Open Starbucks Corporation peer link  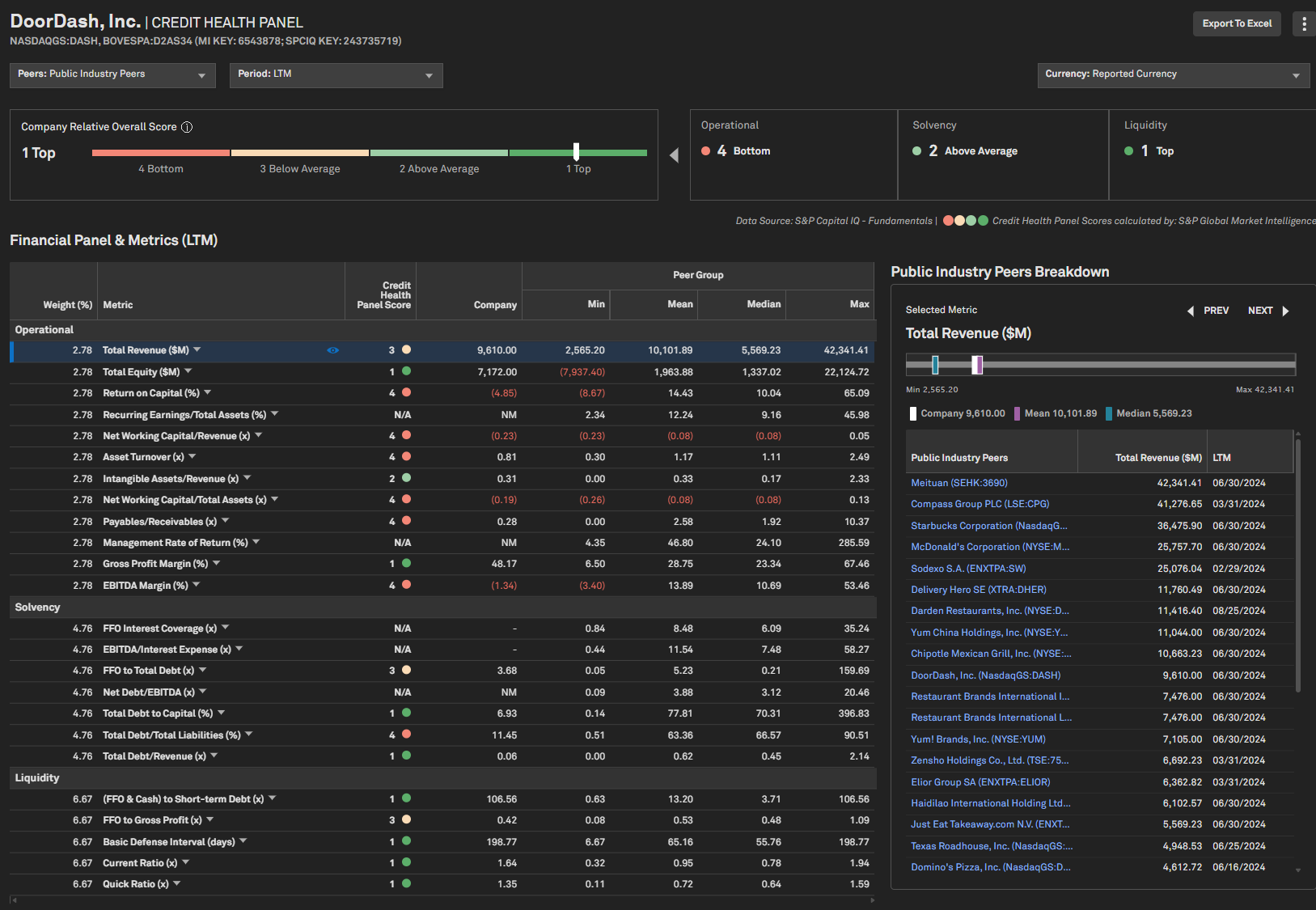click(x=989, y=526)
